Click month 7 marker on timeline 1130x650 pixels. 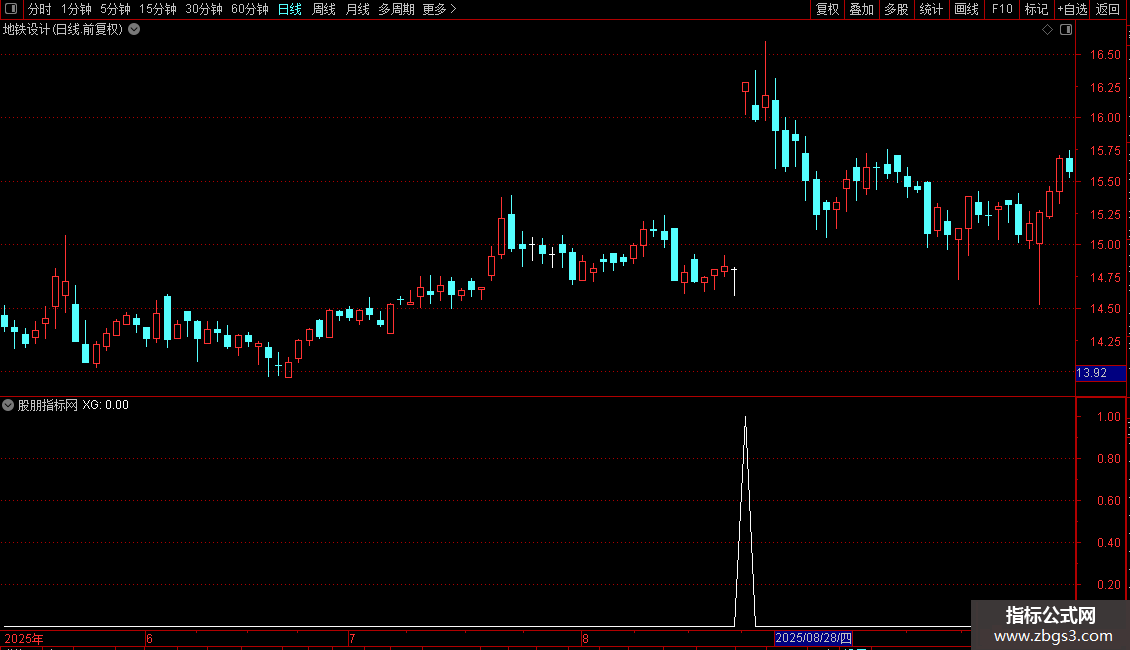point(352,638)
